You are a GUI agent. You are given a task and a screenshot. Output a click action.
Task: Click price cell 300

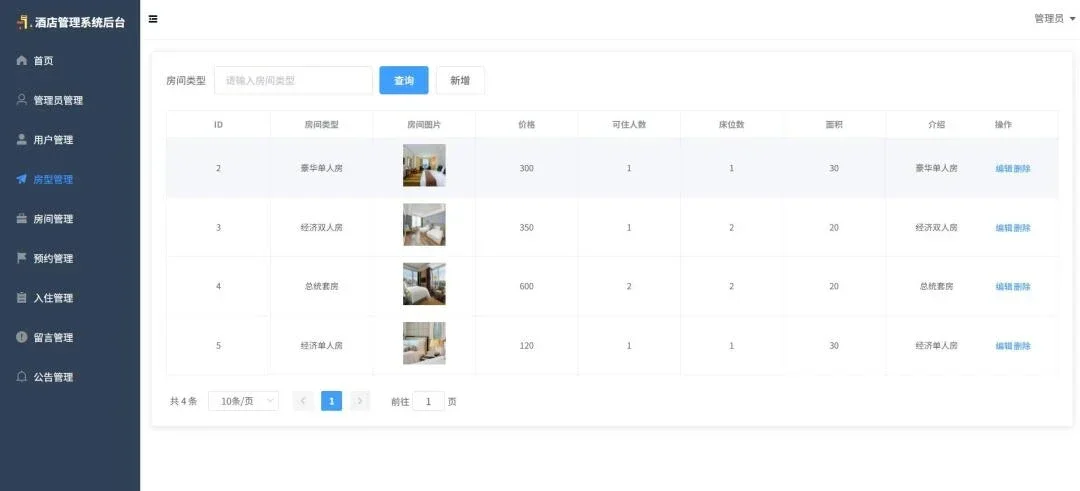tap(527, 169)
